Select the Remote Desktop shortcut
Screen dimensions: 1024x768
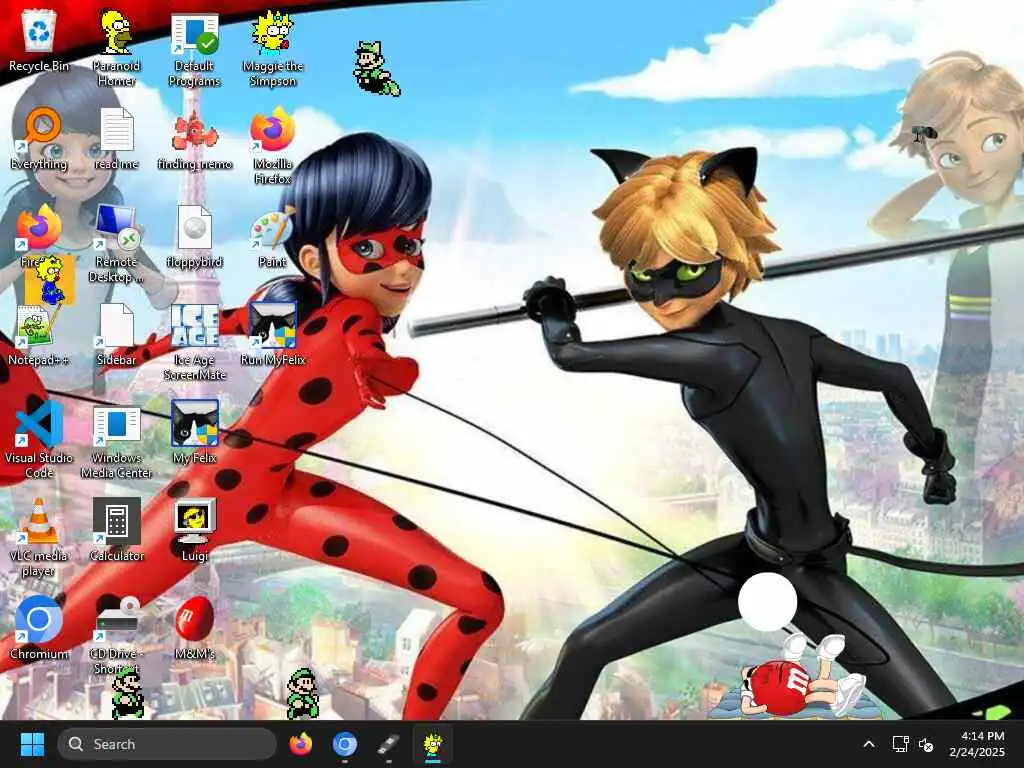pos(116,244)
